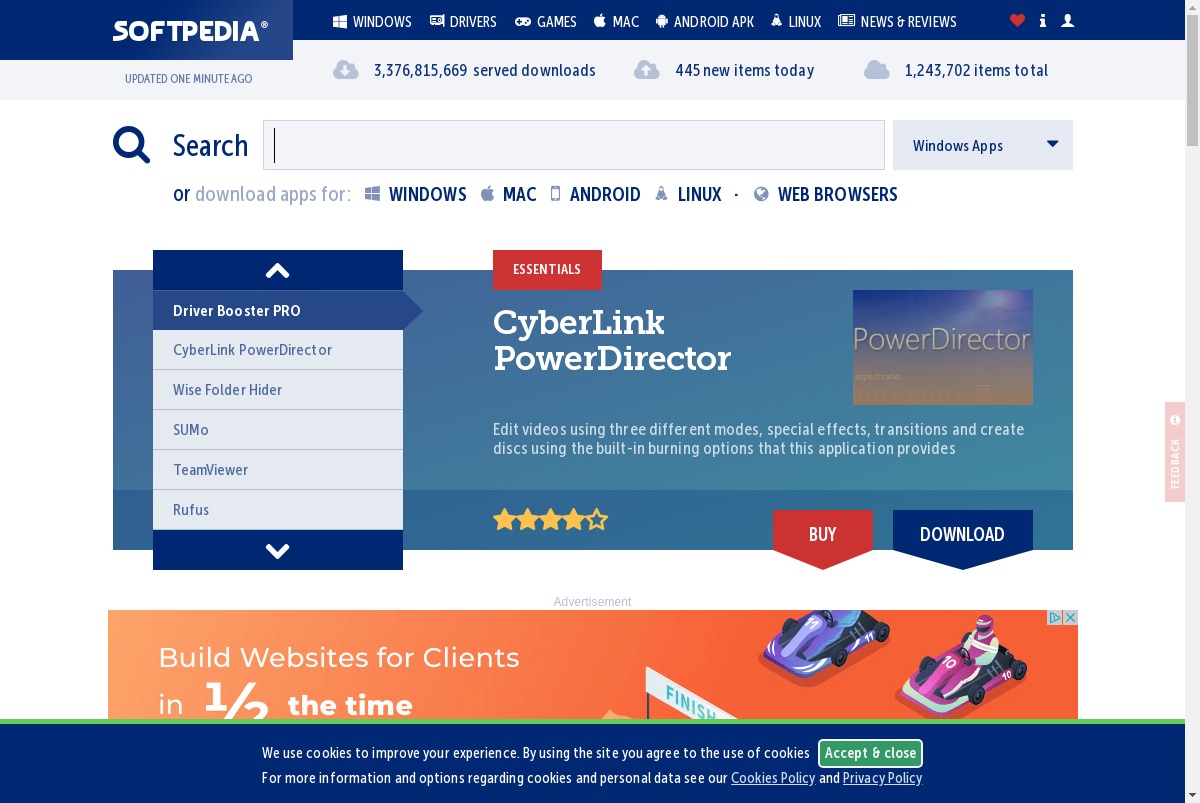The width and height of the screenshot is (1200, 803).
Task: Click the Apple icon beside MAC under search
Action: coord(488,194)
